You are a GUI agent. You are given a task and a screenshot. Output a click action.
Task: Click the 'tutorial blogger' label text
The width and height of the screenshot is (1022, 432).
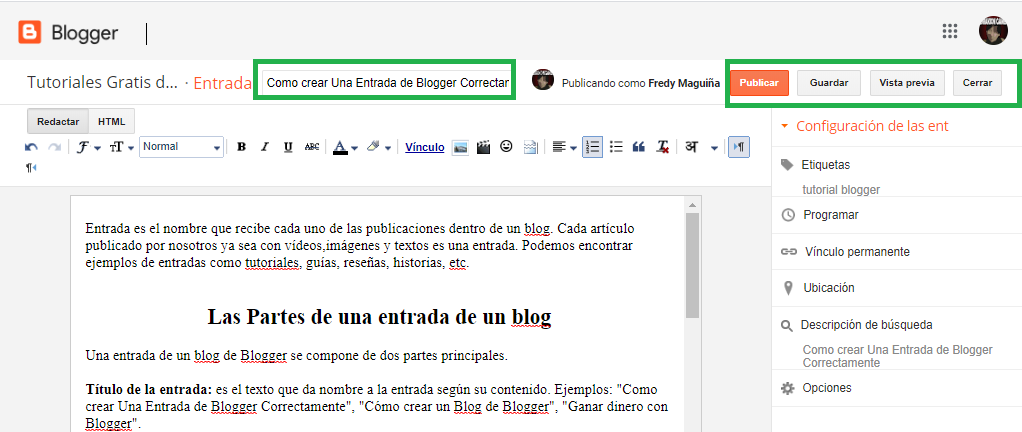(x=841, y=190)
